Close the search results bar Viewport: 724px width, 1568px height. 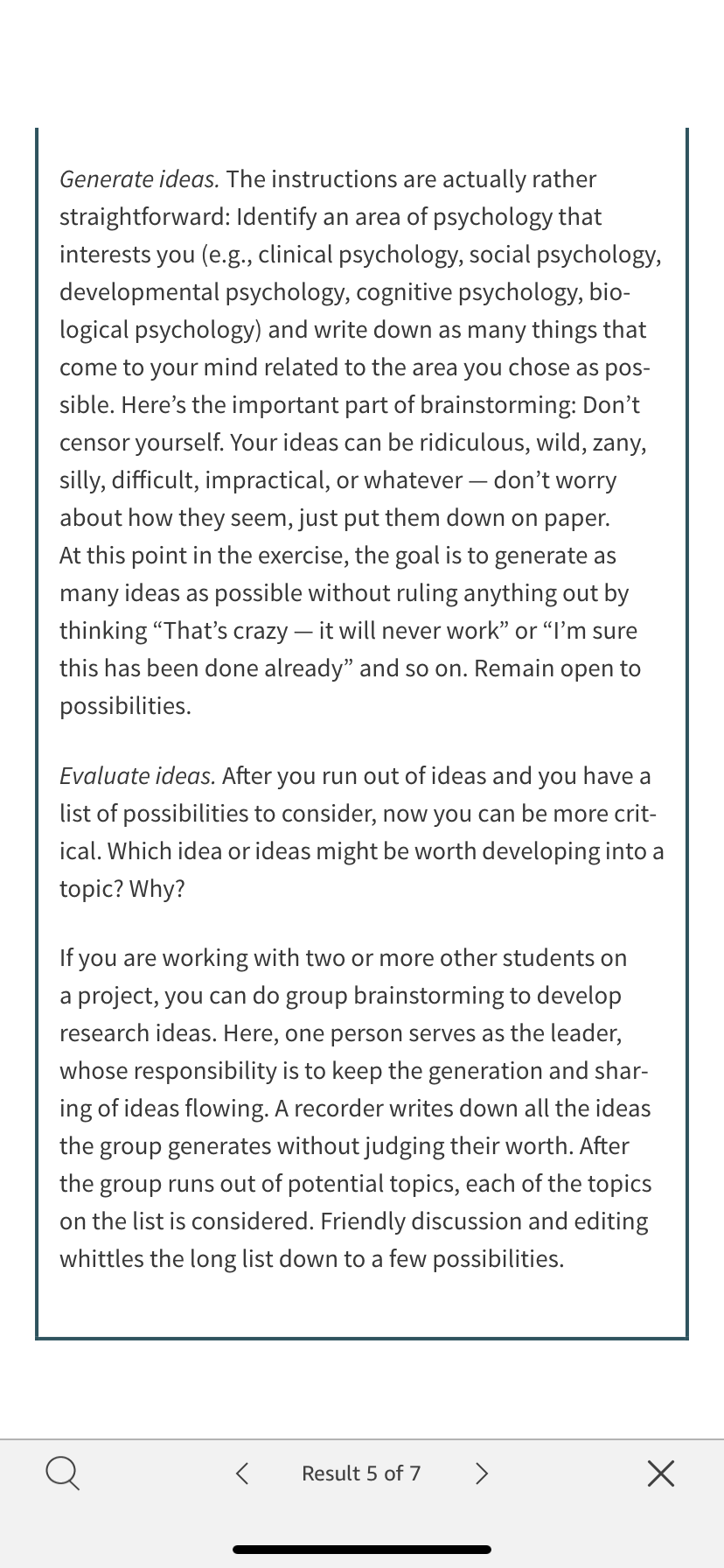tap(661, 1473)
